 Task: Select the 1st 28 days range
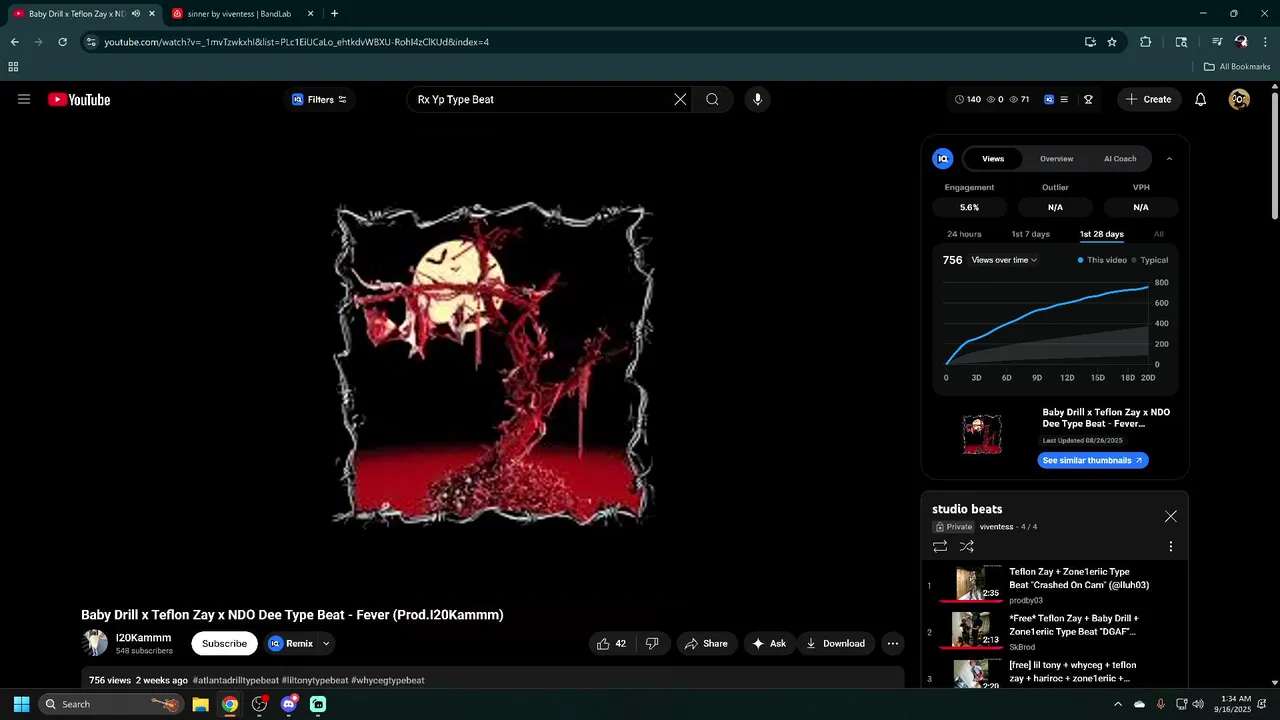pos(1101,234)
